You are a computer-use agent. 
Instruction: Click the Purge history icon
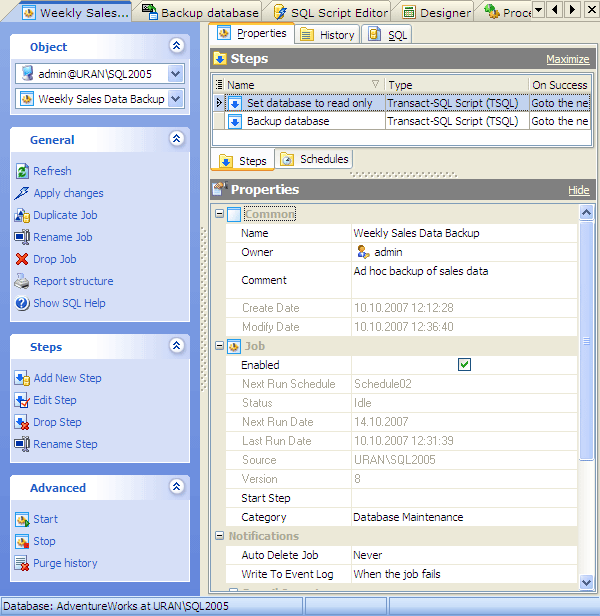(23, 563)
